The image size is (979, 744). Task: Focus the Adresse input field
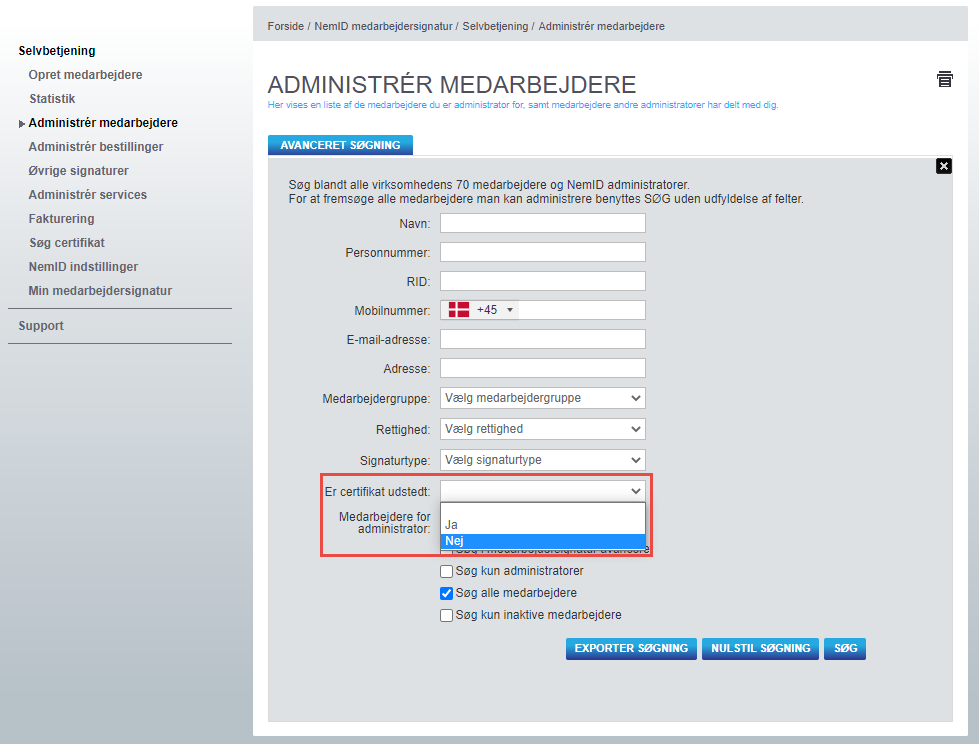coord(543,368)
